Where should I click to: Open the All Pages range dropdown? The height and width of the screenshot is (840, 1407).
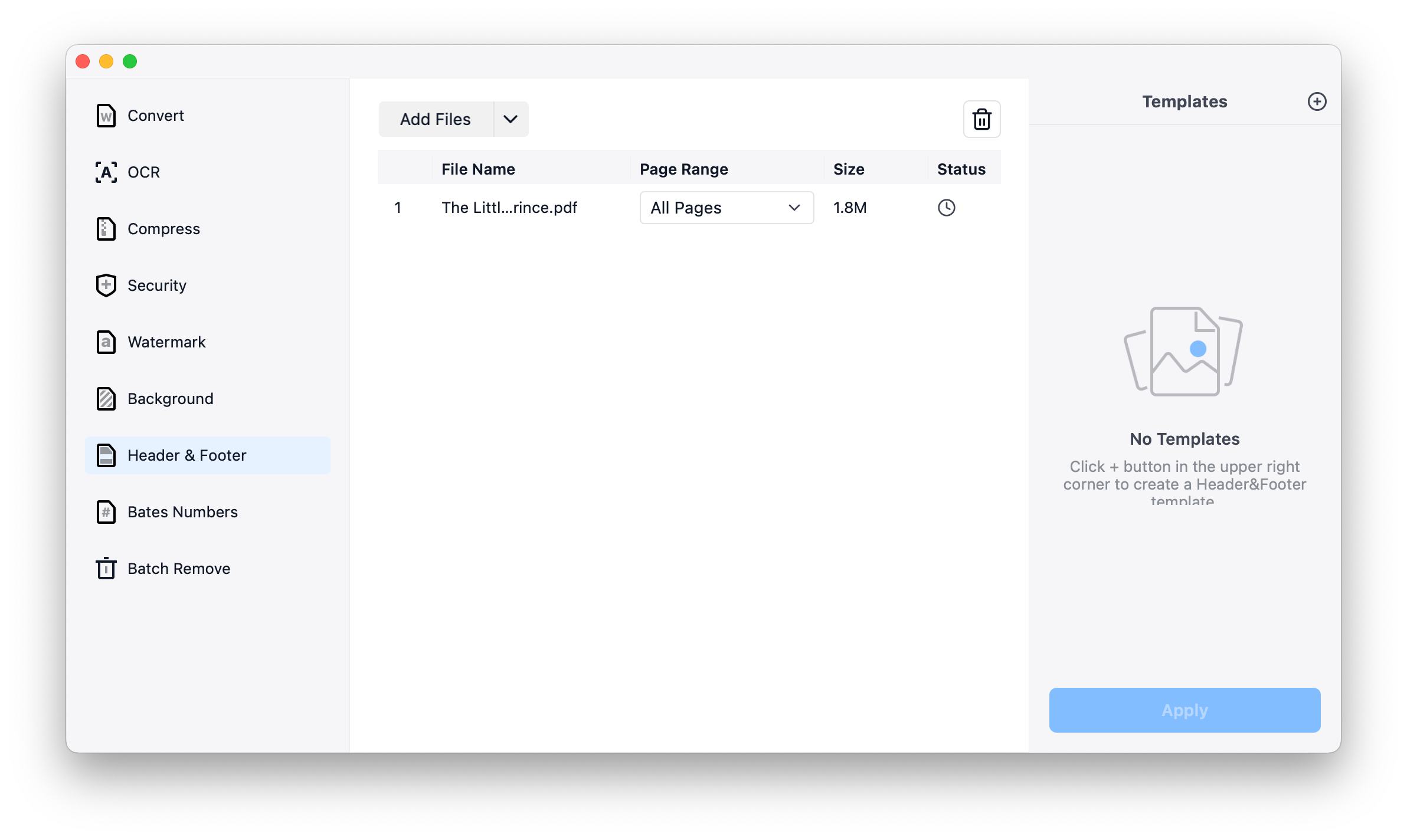[727, 208]
